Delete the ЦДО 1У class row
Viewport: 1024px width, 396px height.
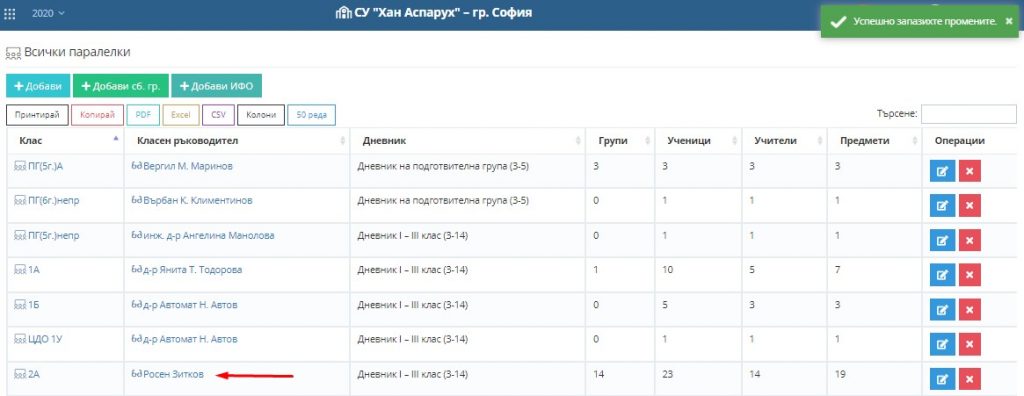tap(970, 344)
